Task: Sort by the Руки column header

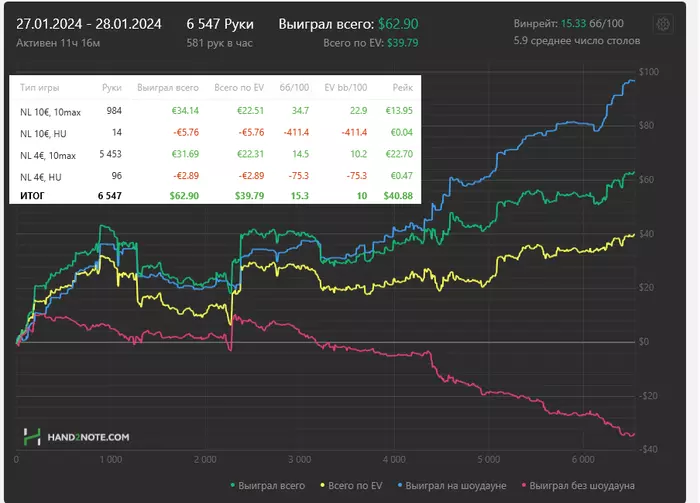Action: [112, 88]
